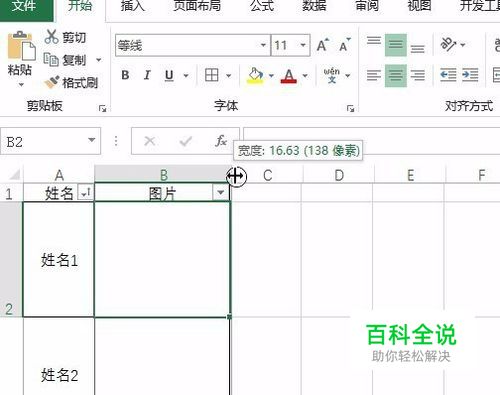
Task: Increase font size with large A icon
Action: [x=323, y=45]
